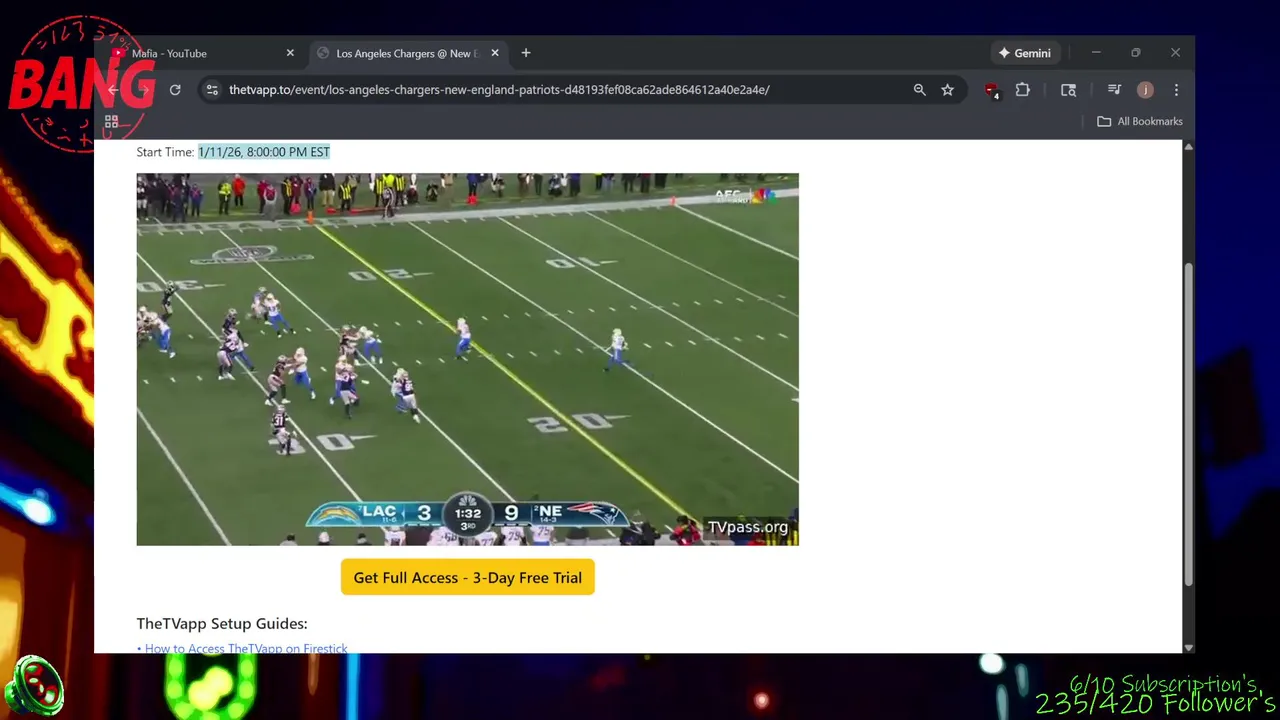Close the Mafia - YouTube tab
This screenshot has height=720, width=1280.
(x=290, y=53)
